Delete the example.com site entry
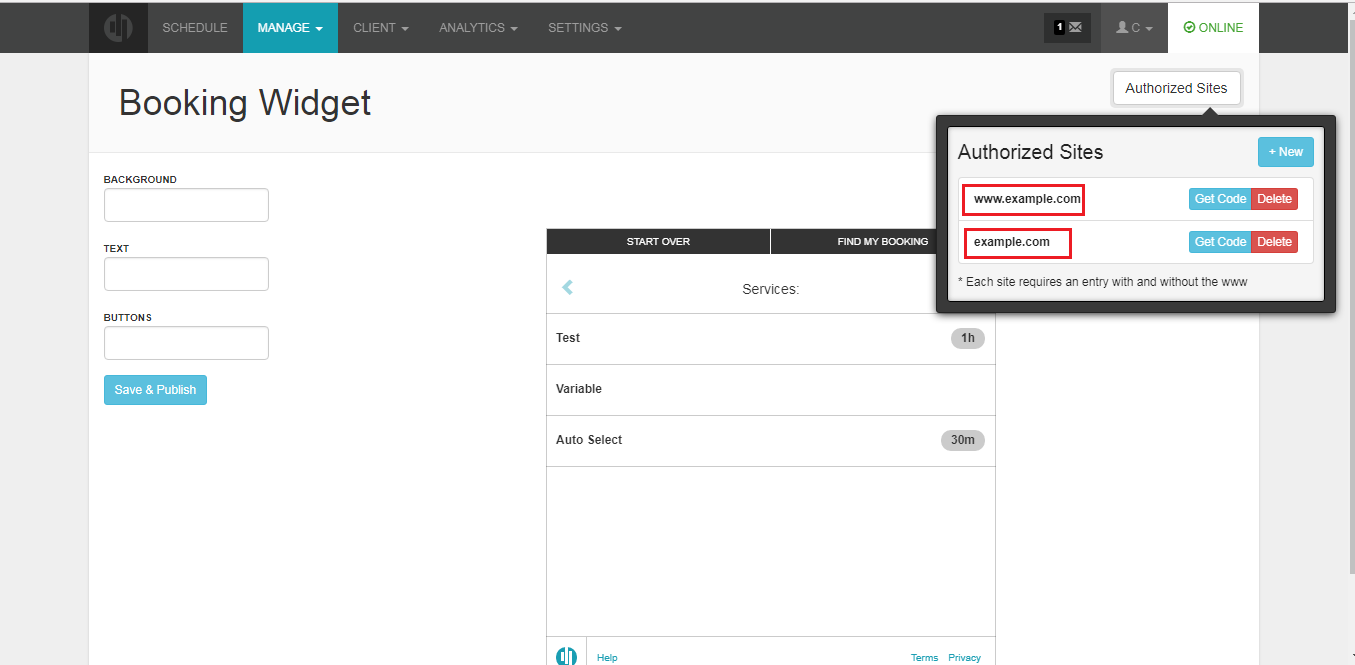The image size is (1355, 665). [1274, 242]
